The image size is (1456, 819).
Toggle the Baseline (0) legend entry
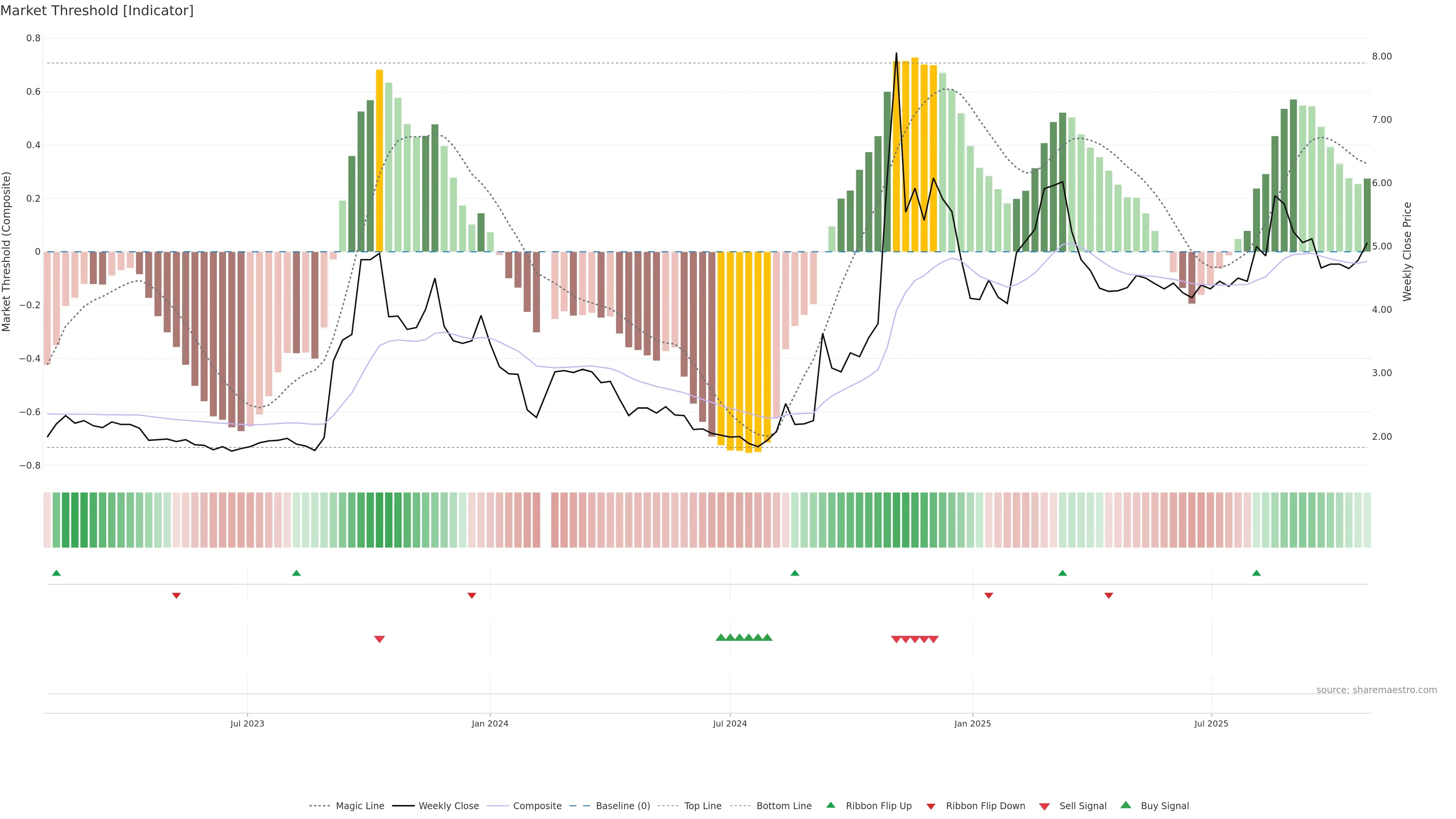point(623,806)
